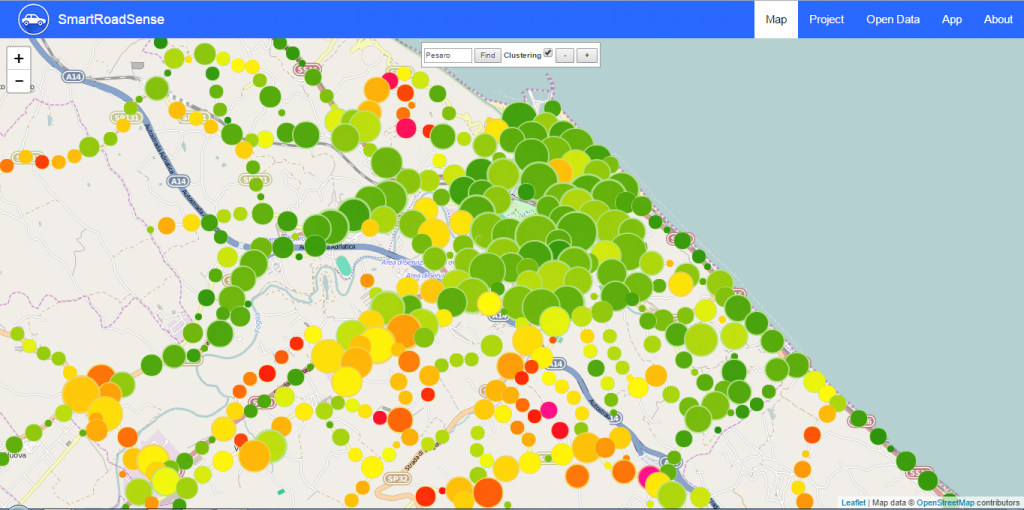Click the SmartRoadSense car logo icon
This screenshot has height=510, width=1024.
(34, 19)
